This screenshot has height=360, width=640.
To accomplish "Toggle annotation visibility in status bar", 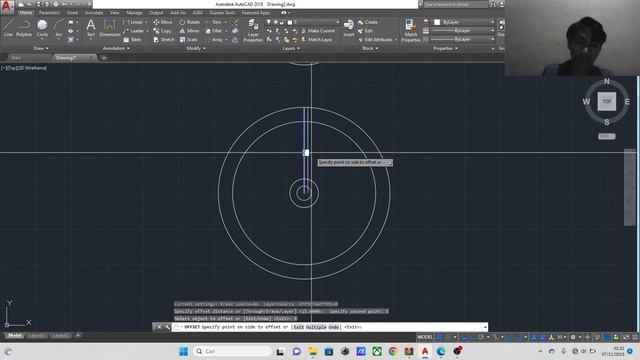I will point(533,337).
